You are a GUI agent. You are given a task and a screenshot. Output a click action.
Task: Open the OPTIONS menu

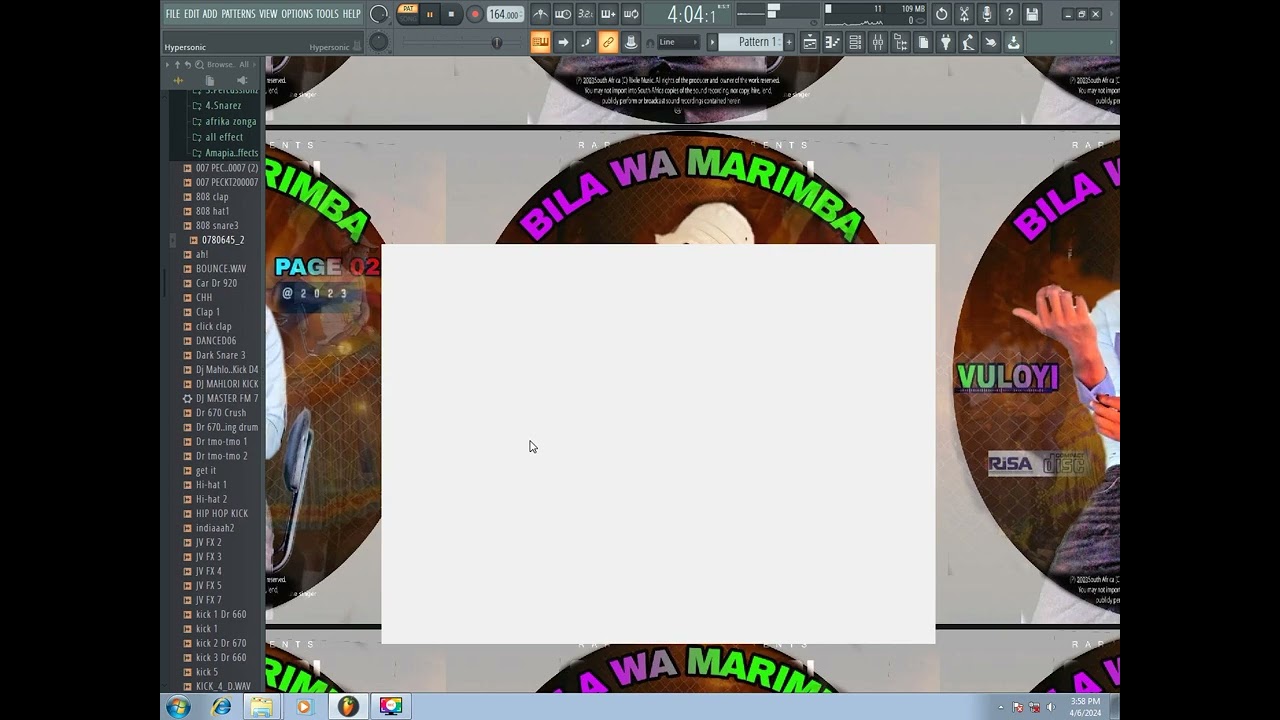pyautogui.click(x=297, y=14)
